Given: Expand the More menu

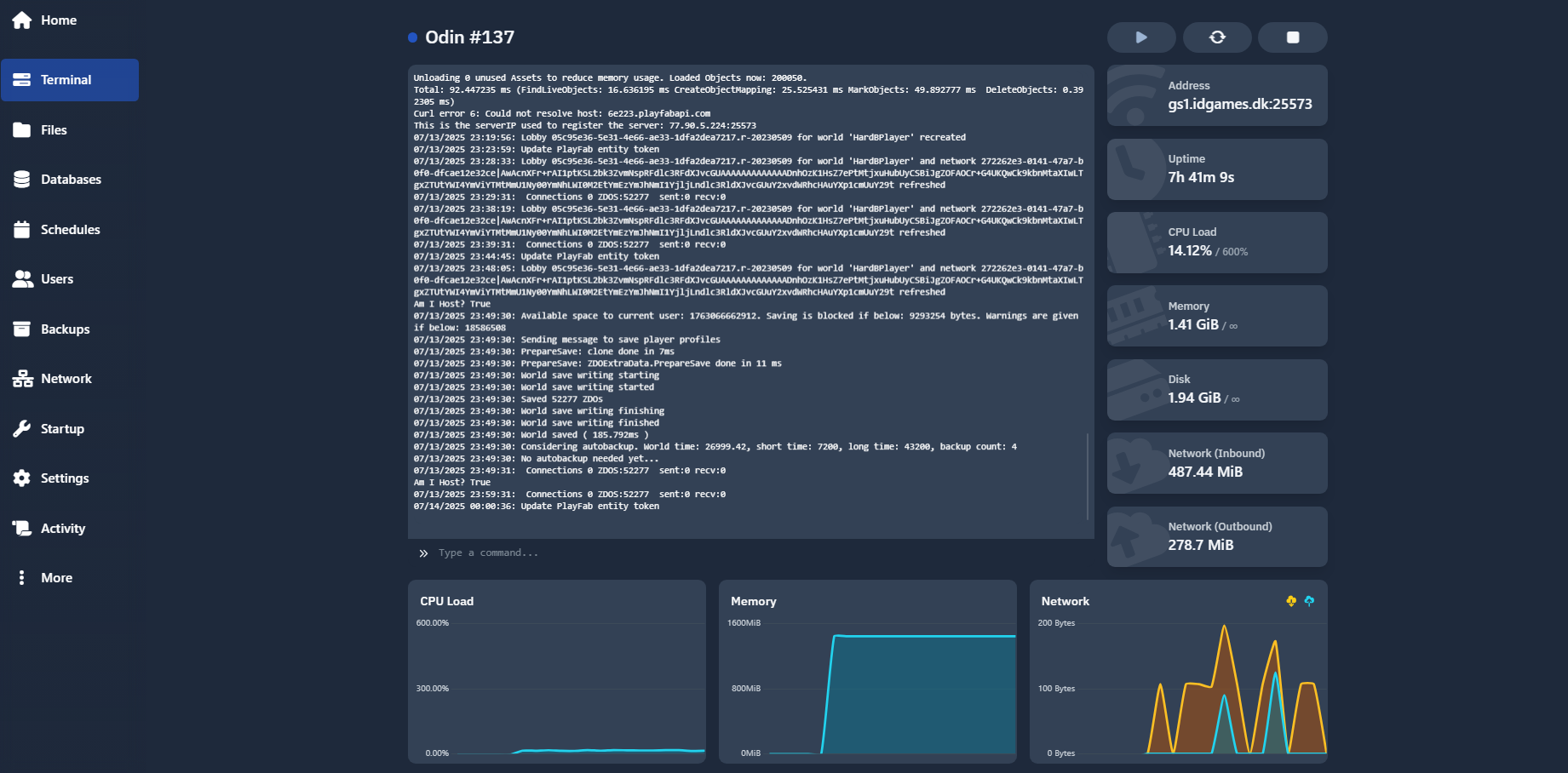Looking at the screenshot, I should coord(56,578).
